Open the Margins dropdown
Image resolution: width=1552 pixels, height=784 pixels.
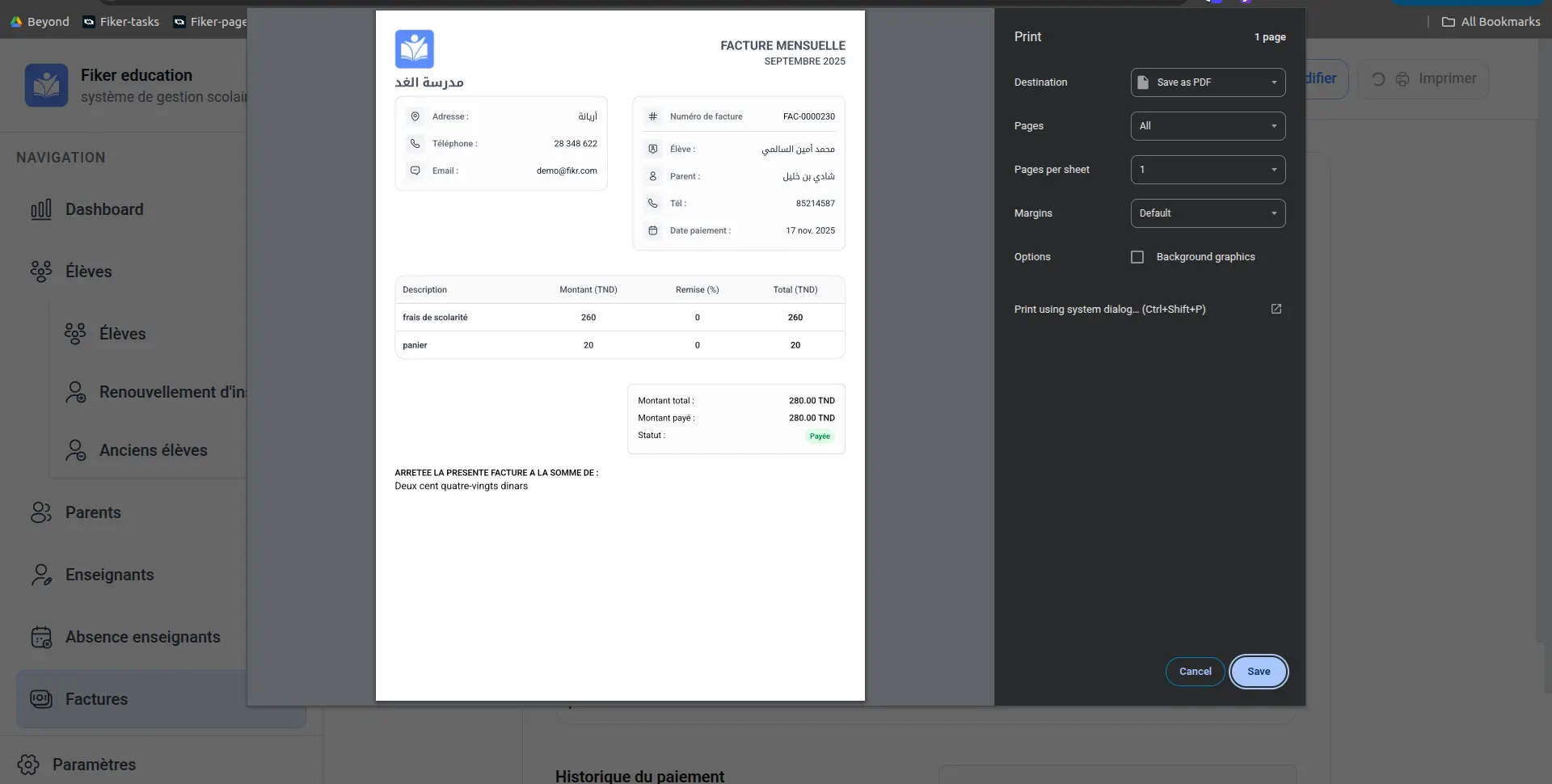tap(1208, 213)
